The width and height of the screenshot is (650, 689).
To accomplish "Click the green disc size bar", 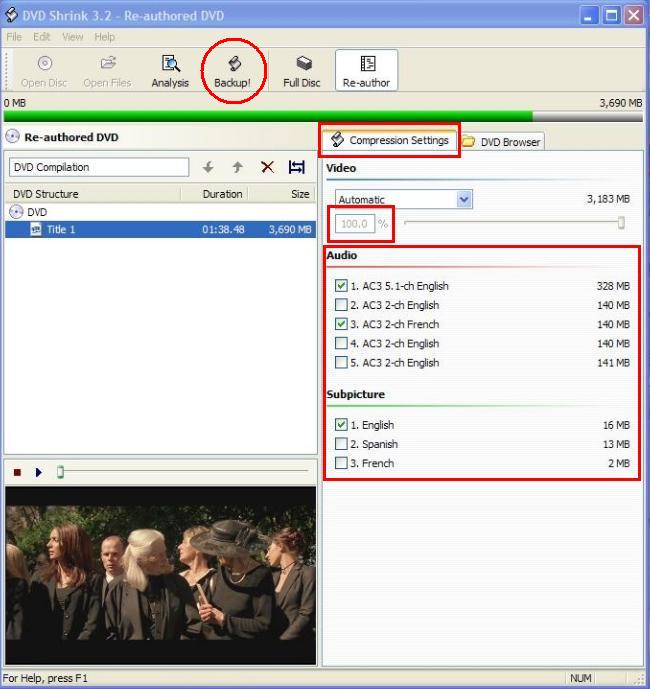I will point(268,116).
